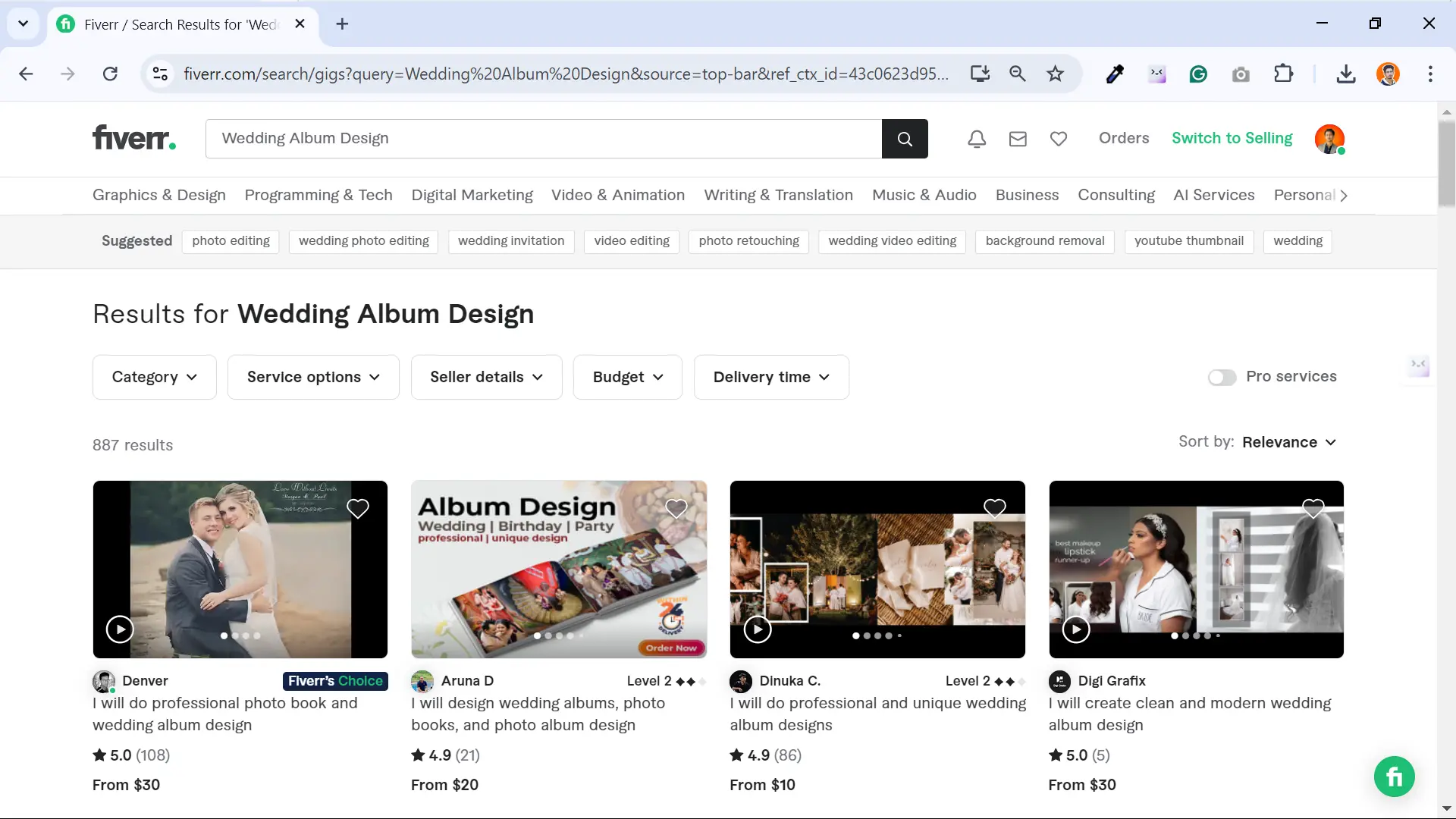Open Denver's photo book gig title
The width and height of the screenshot is (1456, 819).
(x=225, y=714)
